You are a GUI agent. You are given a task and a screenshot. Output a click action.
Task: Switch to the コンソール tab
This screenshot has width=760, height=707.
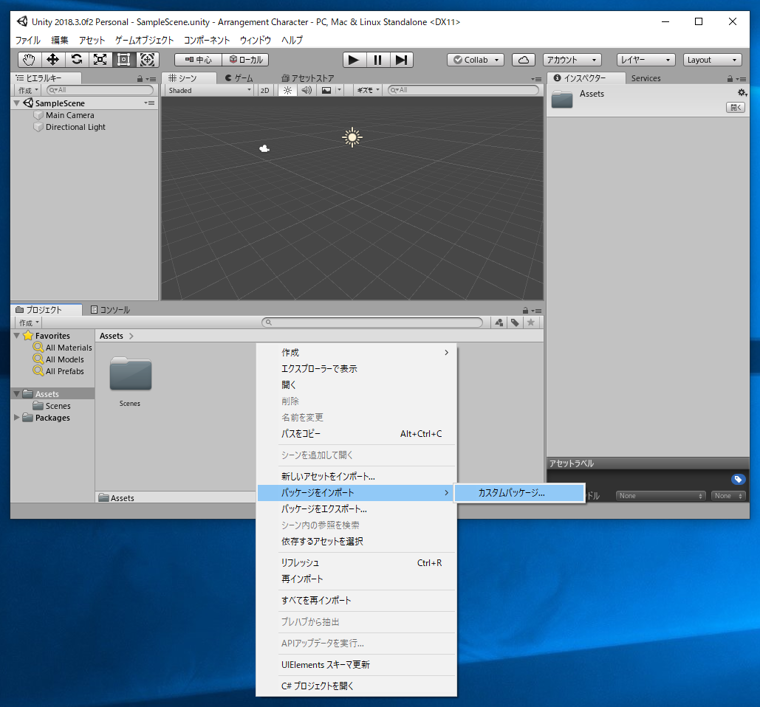coord(111,310)
